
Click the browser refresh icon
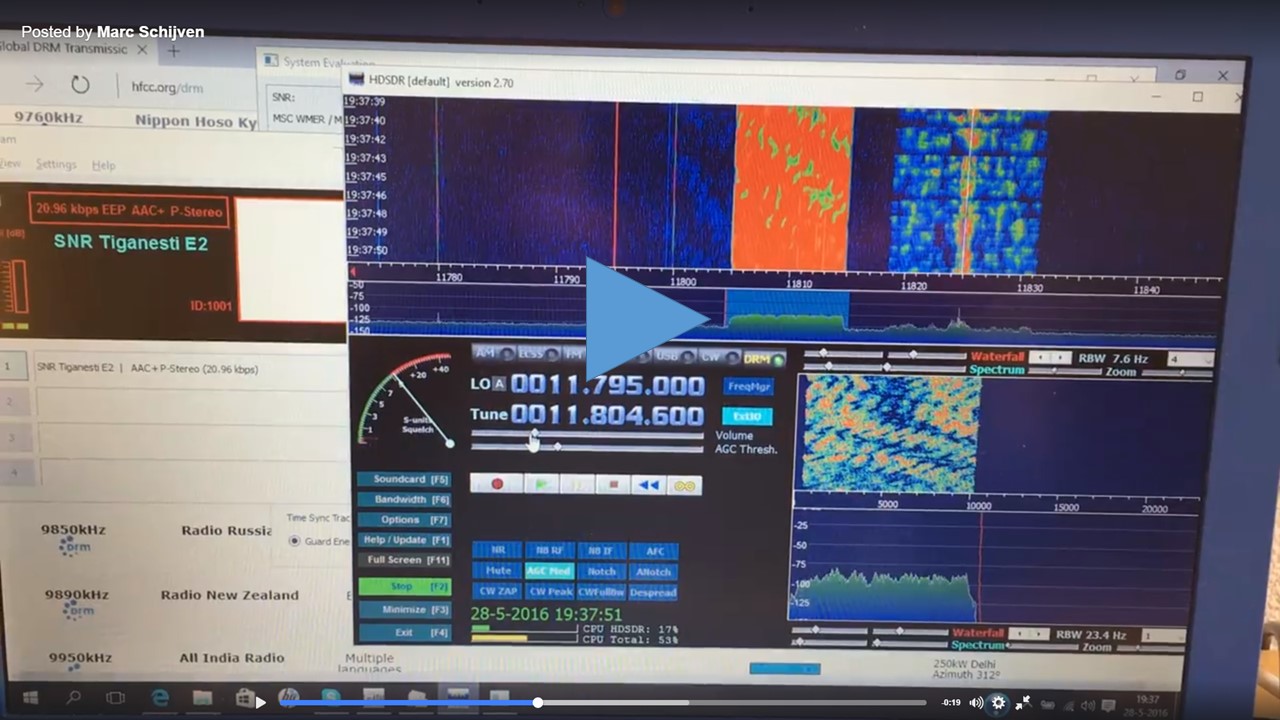tap(80, 85)
